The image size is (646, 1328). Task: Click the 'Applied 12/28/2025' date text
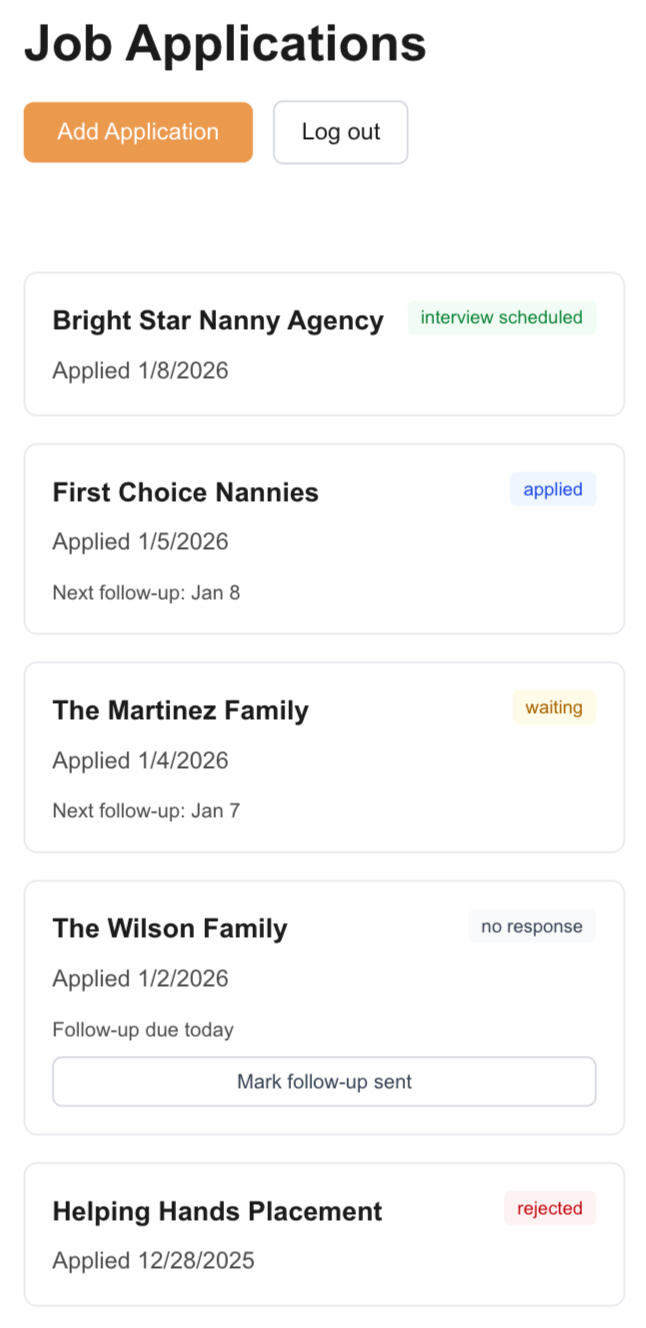[153, 1260]
